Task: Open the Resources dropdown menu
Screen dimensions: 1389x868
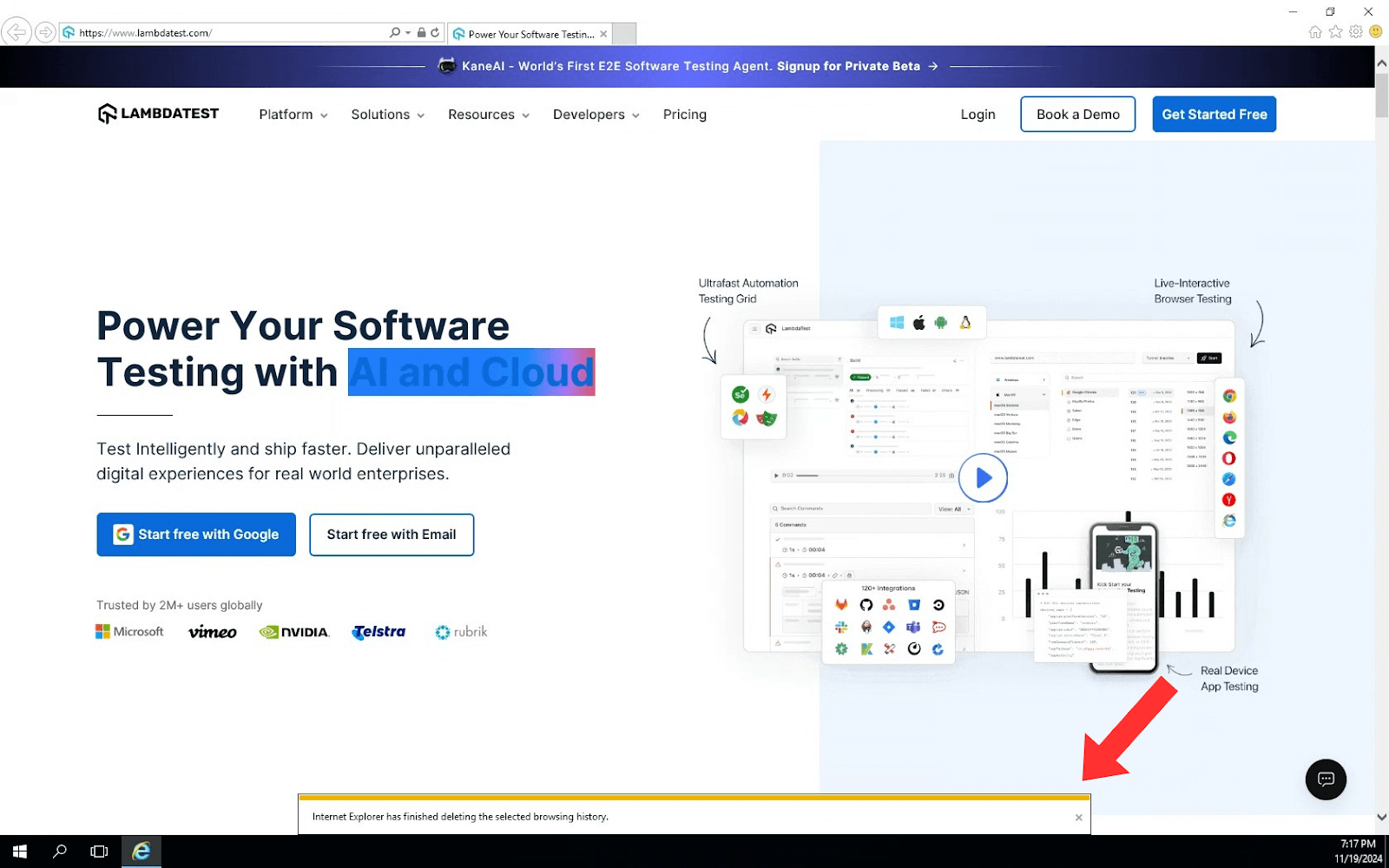Action: pos(488,115)
